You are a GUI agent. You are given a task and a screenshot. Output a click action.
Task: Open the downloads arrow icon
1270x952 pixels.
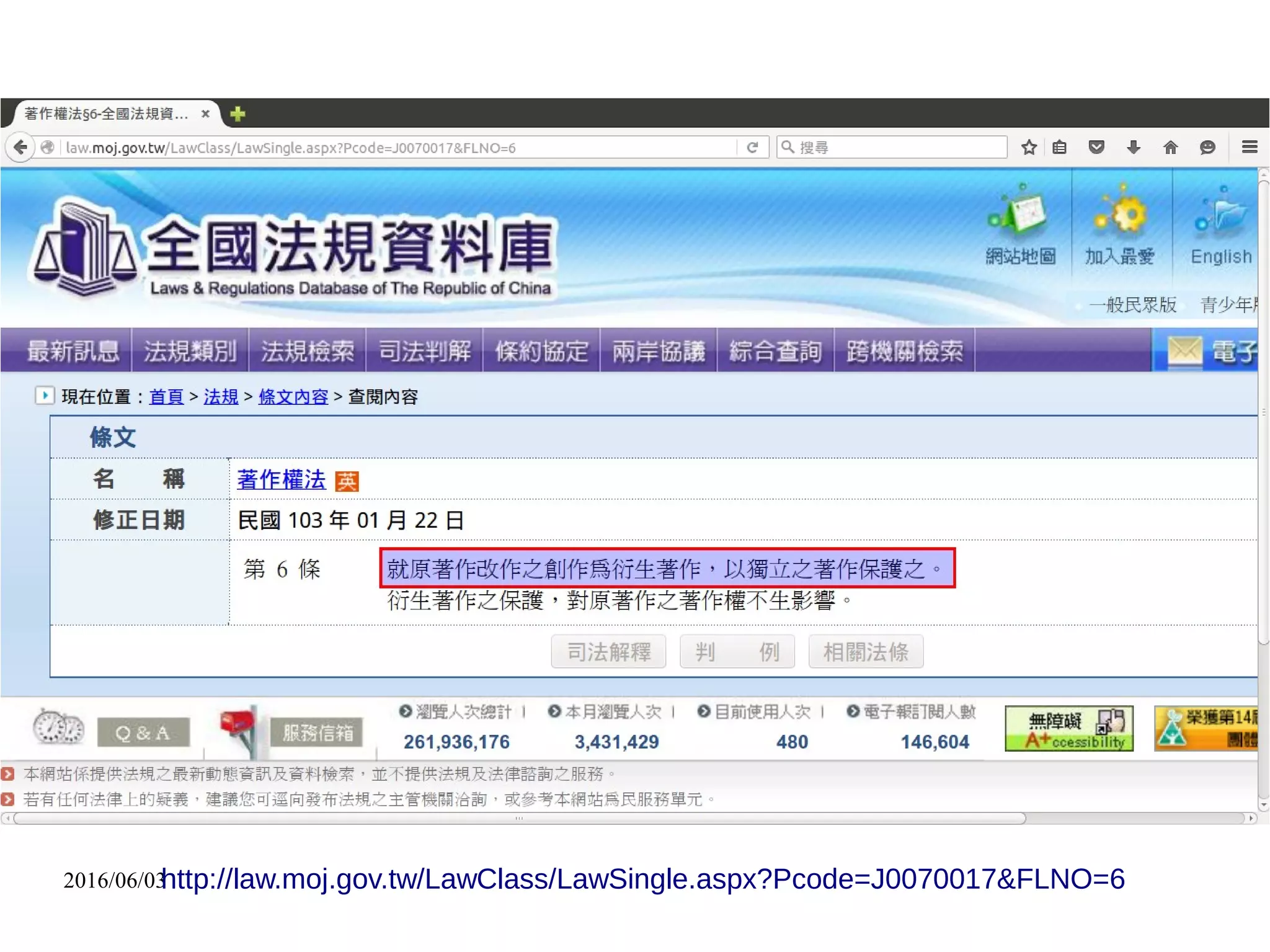[x=1133, y=147]
